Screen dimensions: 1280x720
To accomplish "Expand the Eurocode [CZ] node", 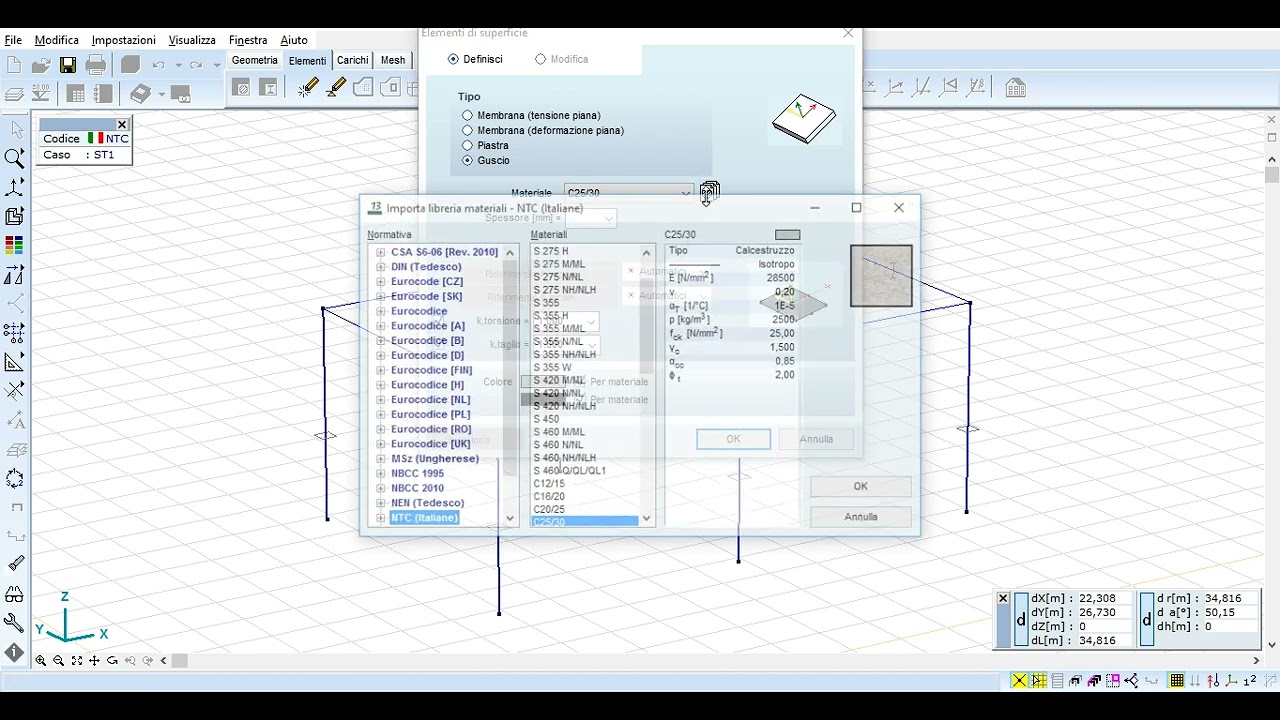I will click(x=380, y=282).
